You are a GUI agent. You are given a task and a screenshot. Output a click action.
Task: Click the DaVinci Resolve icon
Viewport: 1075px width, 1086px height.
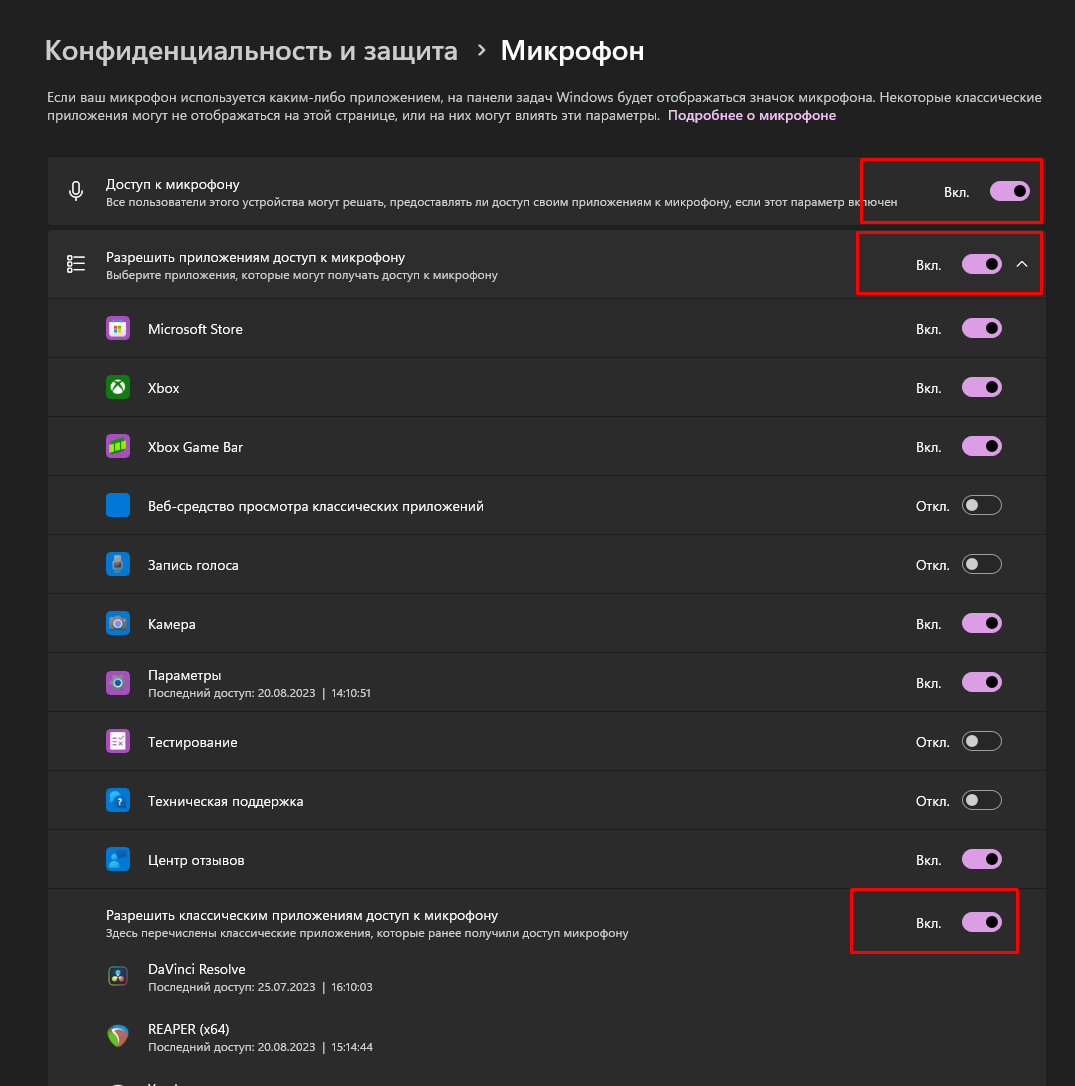tap(118, 977)
